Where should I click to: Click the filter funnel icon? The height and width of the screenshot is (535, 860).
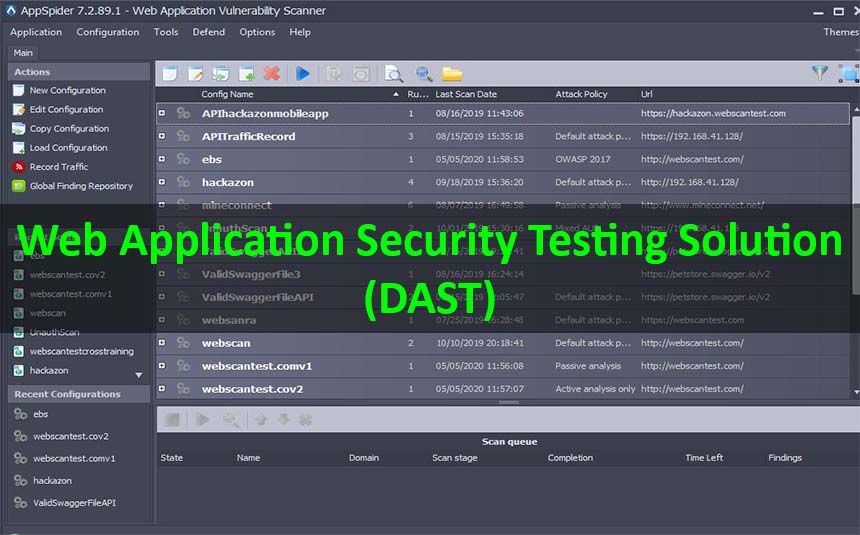tap(820, 72)
